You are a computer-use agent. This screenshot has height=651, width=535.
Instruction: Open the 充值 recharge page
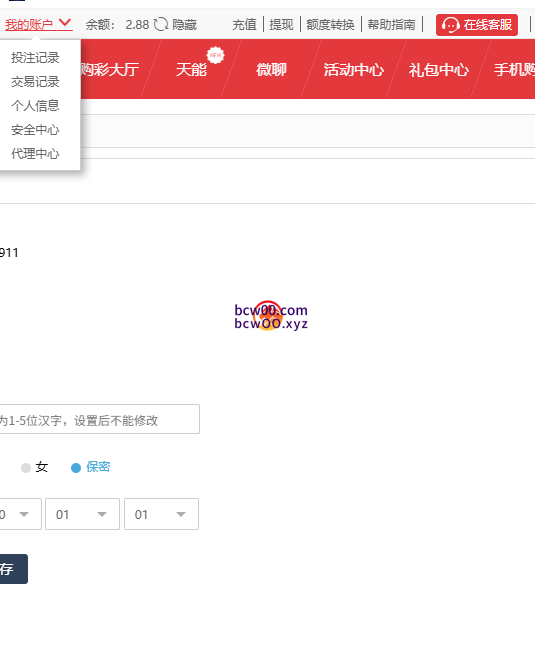coord(244,25)
